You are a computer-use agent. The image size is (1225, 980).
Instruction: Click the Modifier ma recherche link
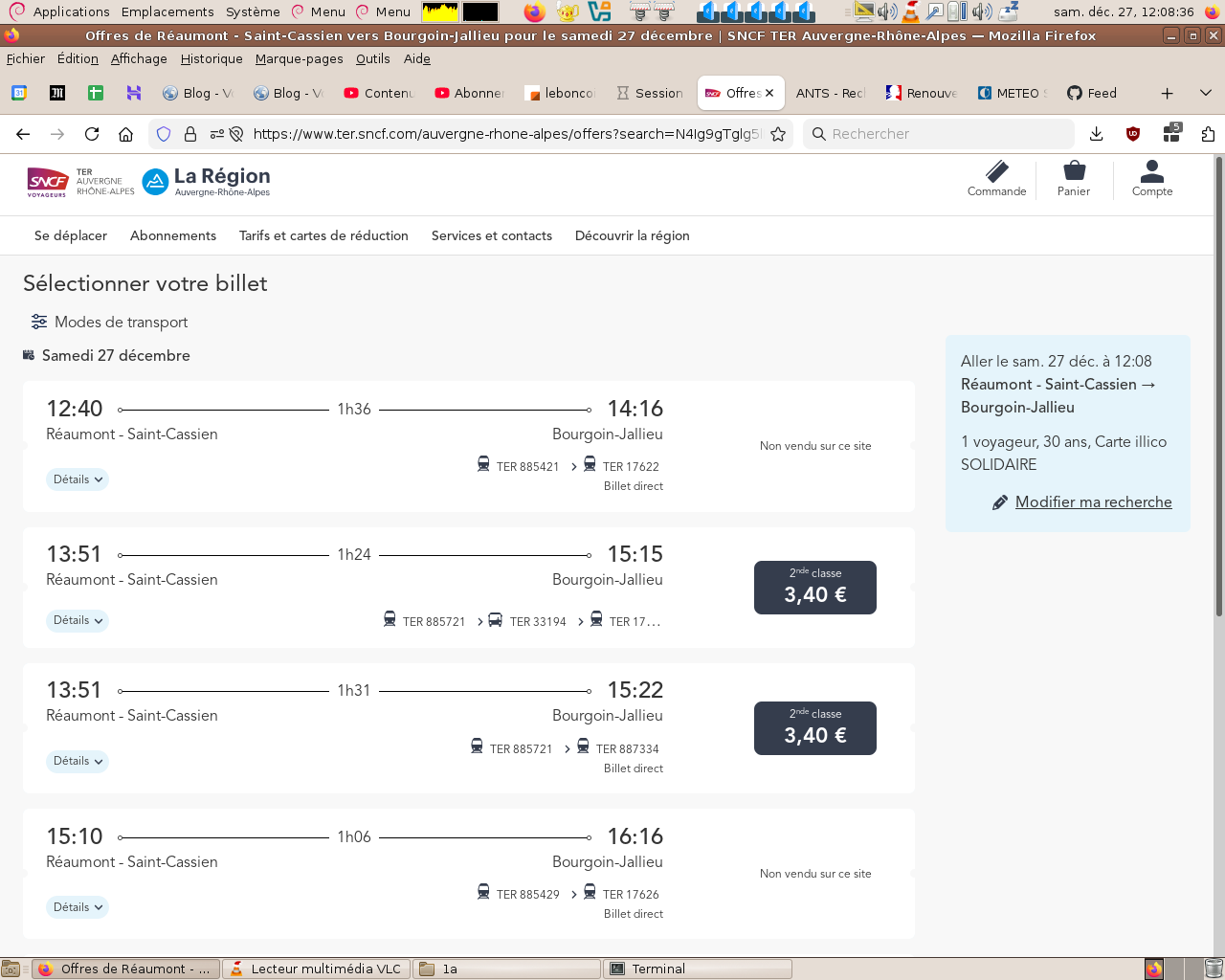[1093, 502]
